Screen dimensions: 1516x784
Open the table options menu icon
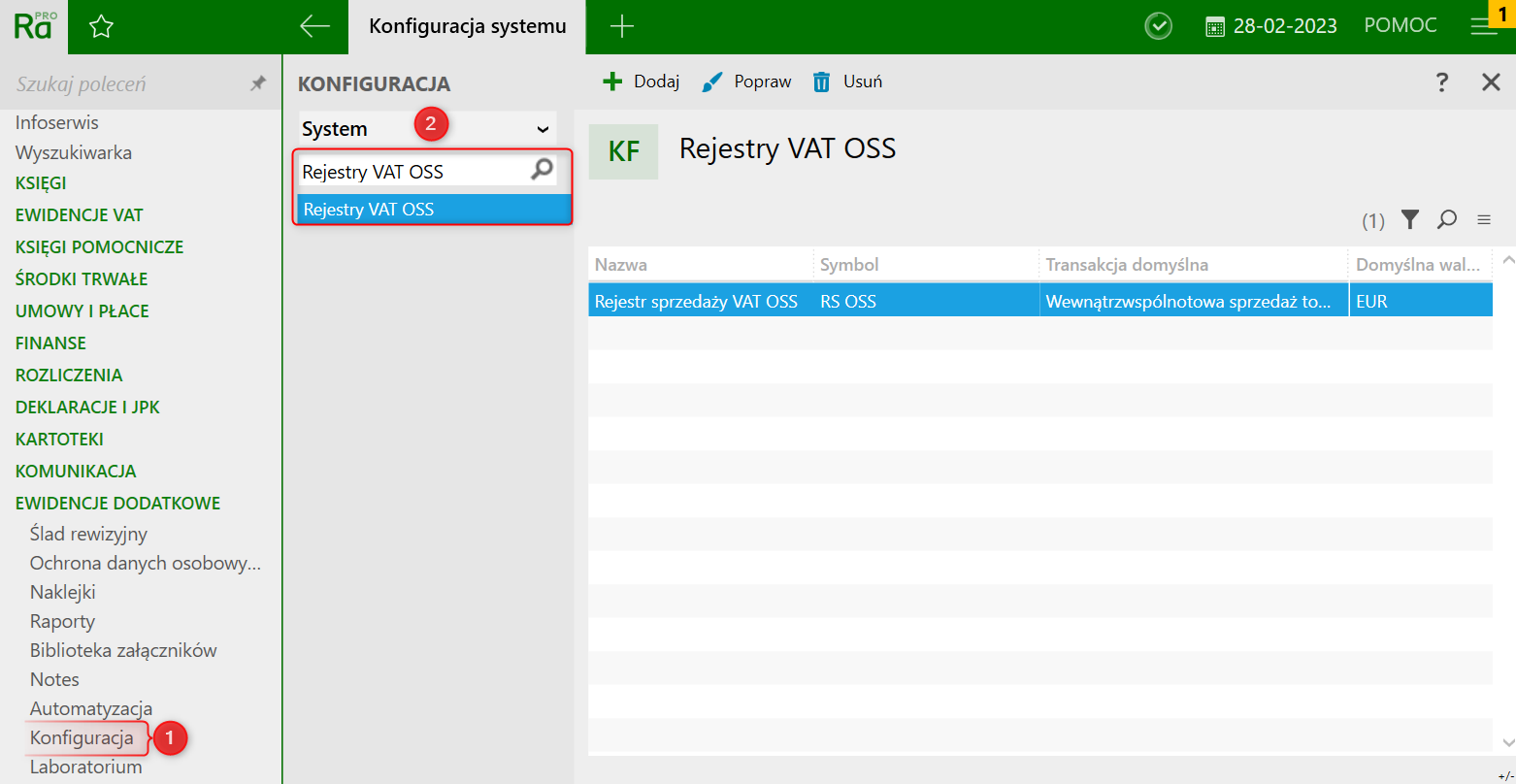coord(1484,220)
